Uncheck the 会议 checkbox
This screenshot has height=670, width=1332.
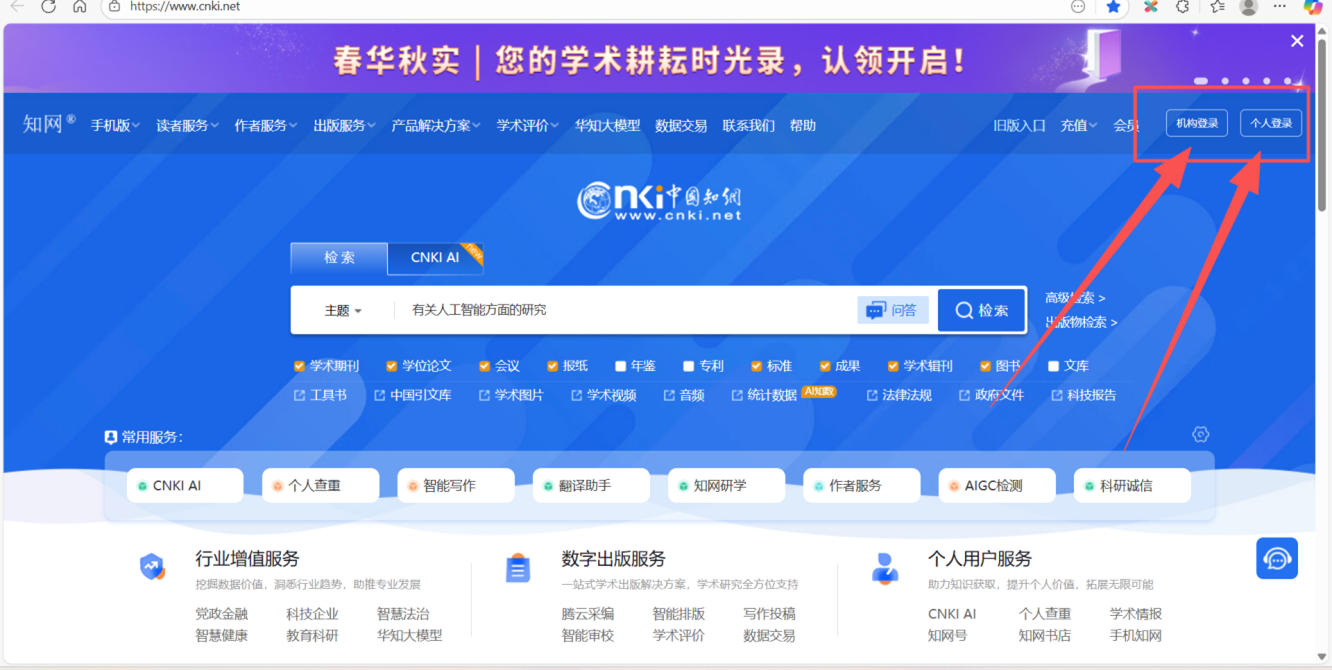[484, 366]
